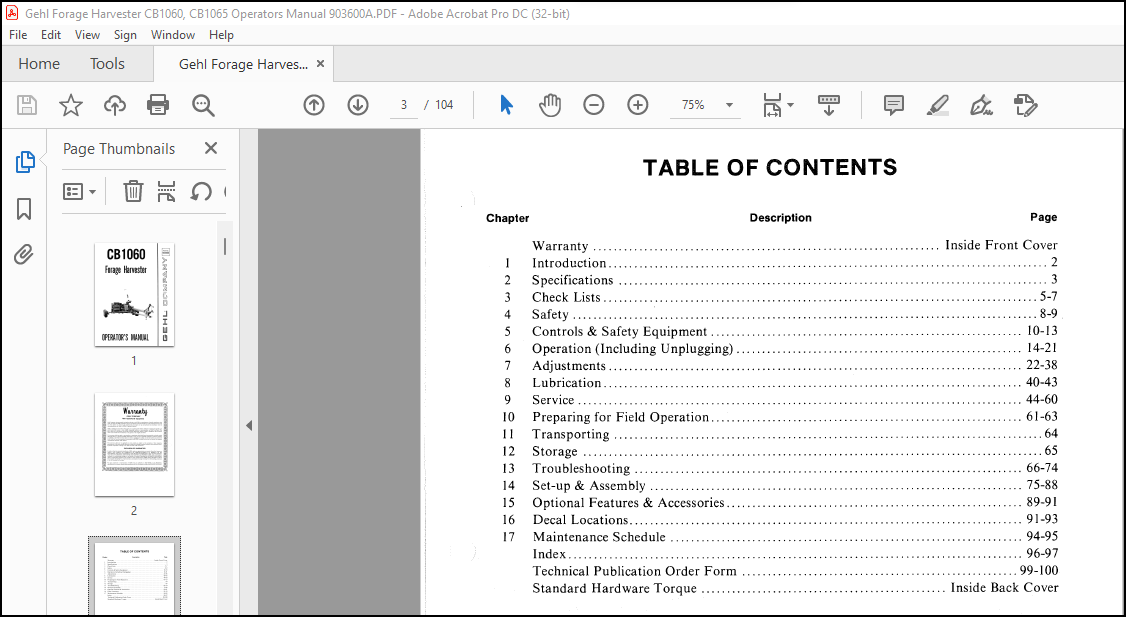Click the Save file icon
1126x617 pixels.
[x=27, y=105]
